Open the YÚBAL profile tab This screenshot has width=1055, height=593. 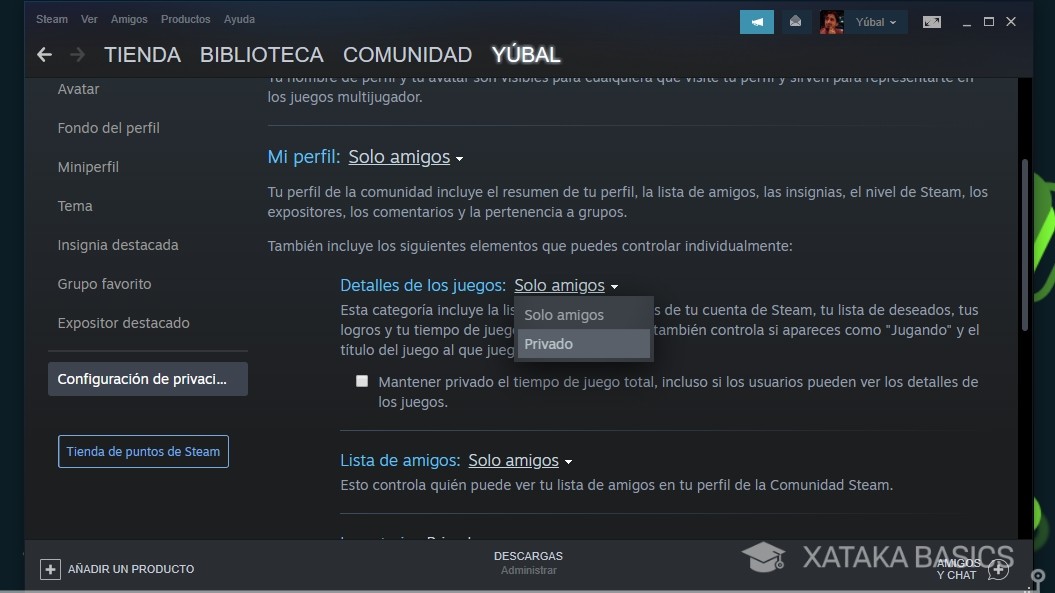[526, 55]
